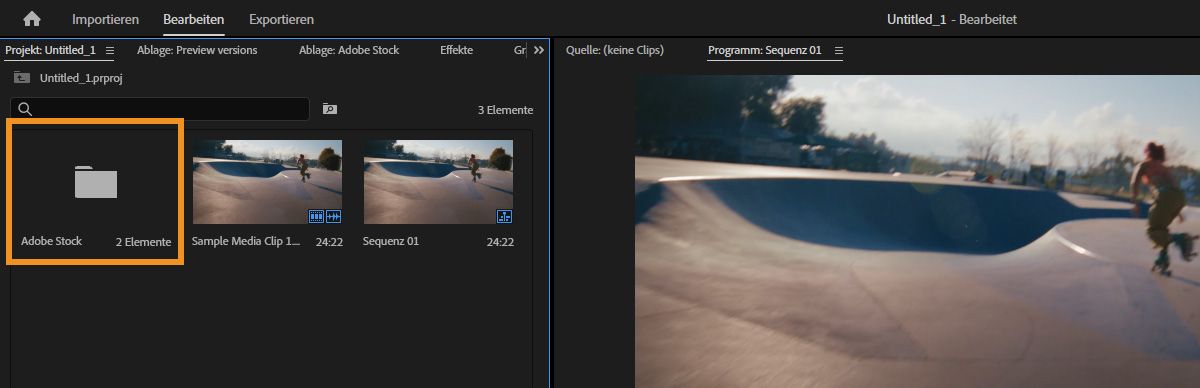
Task: Switch to Quelle: (keine Clips) tab
Action: click(614, 50)
